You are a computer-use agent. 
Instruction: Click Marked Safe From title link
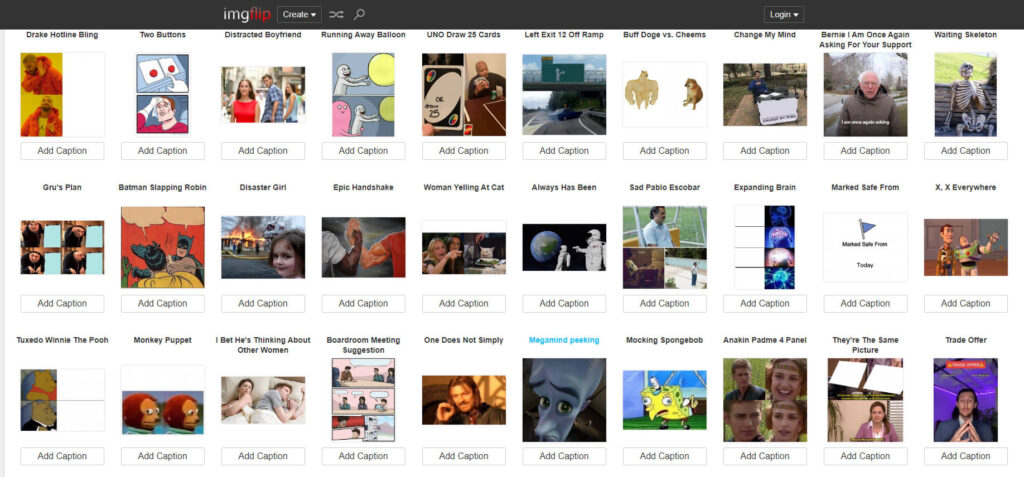865,188
